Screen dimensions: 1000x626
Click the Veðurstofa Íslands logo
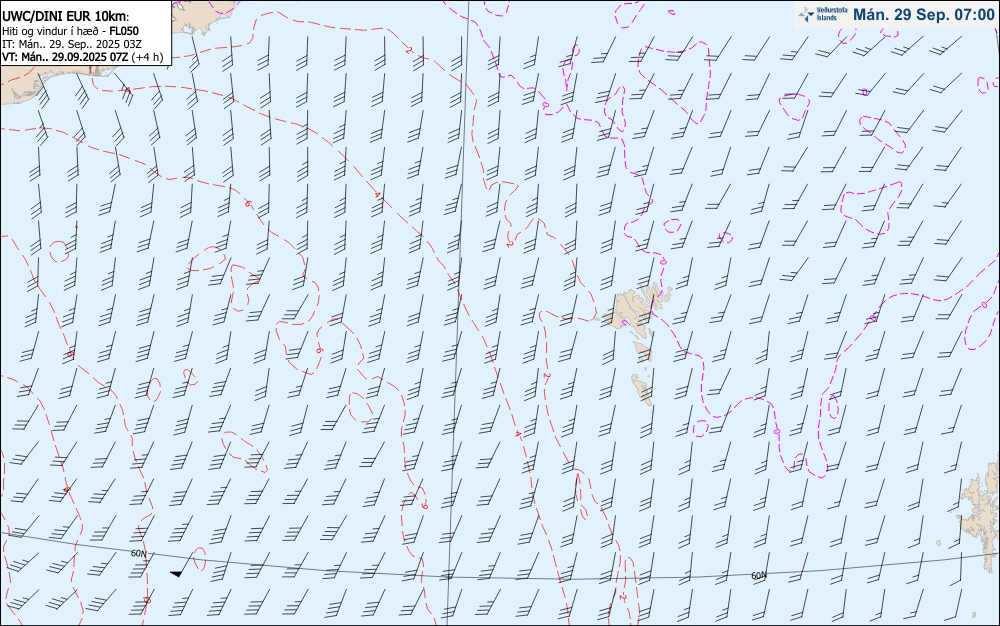point(823,15)
